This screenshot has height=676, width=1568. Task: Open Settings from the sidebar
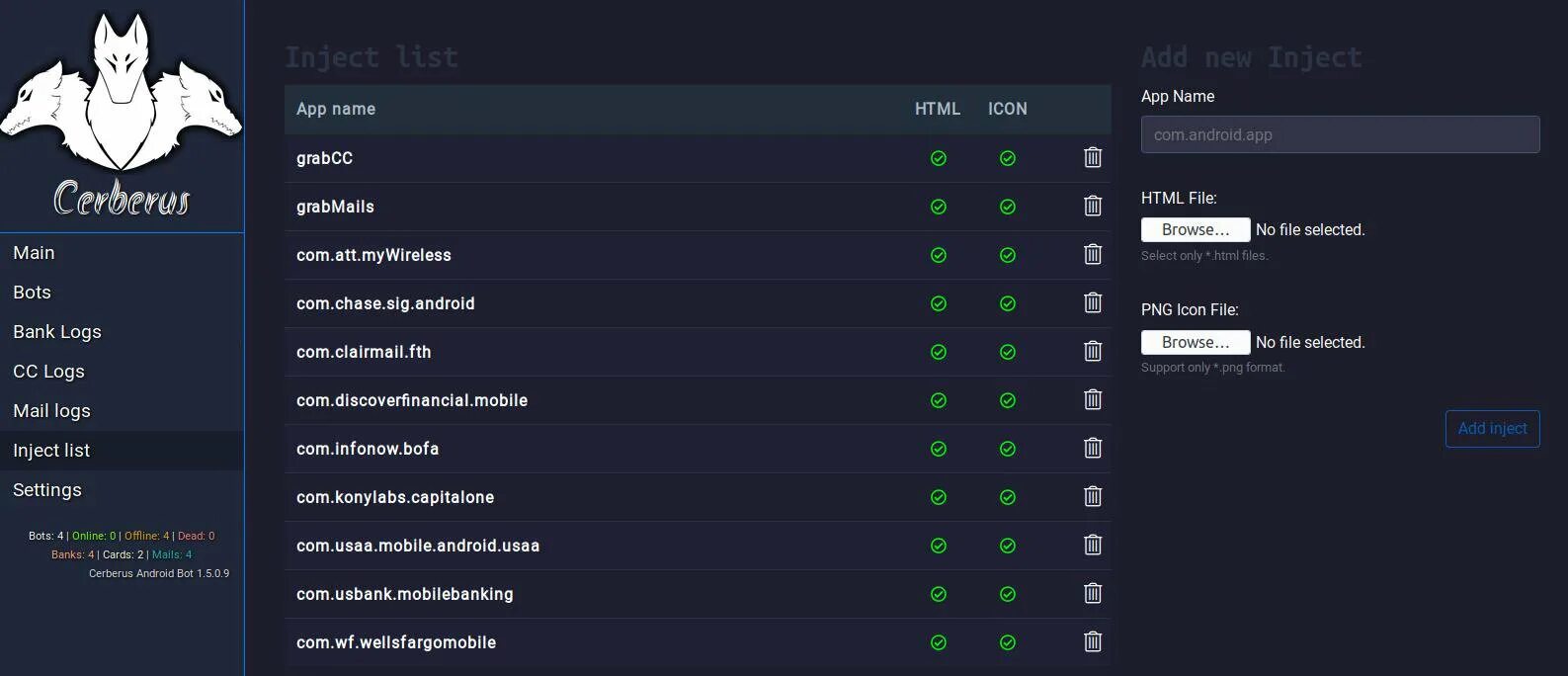(x=47, y=490)
